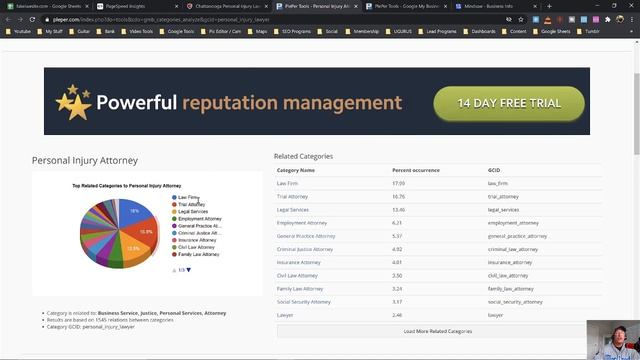This screenshot has height=360, width=640.
Task: Open the Membership bookmarks folder
Action: 362,31
